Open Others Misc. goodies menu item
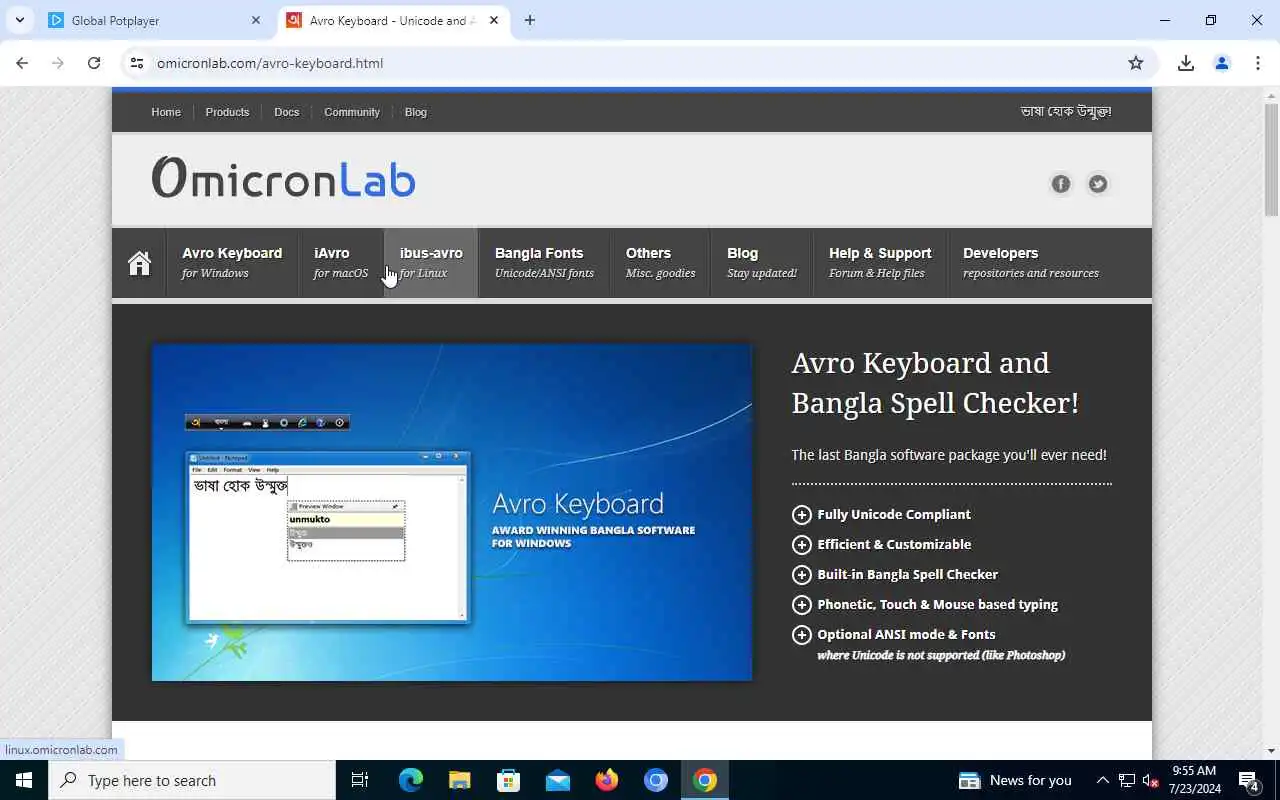The width and height of the screenshot is (1280, 800). (x=660, y=263)
